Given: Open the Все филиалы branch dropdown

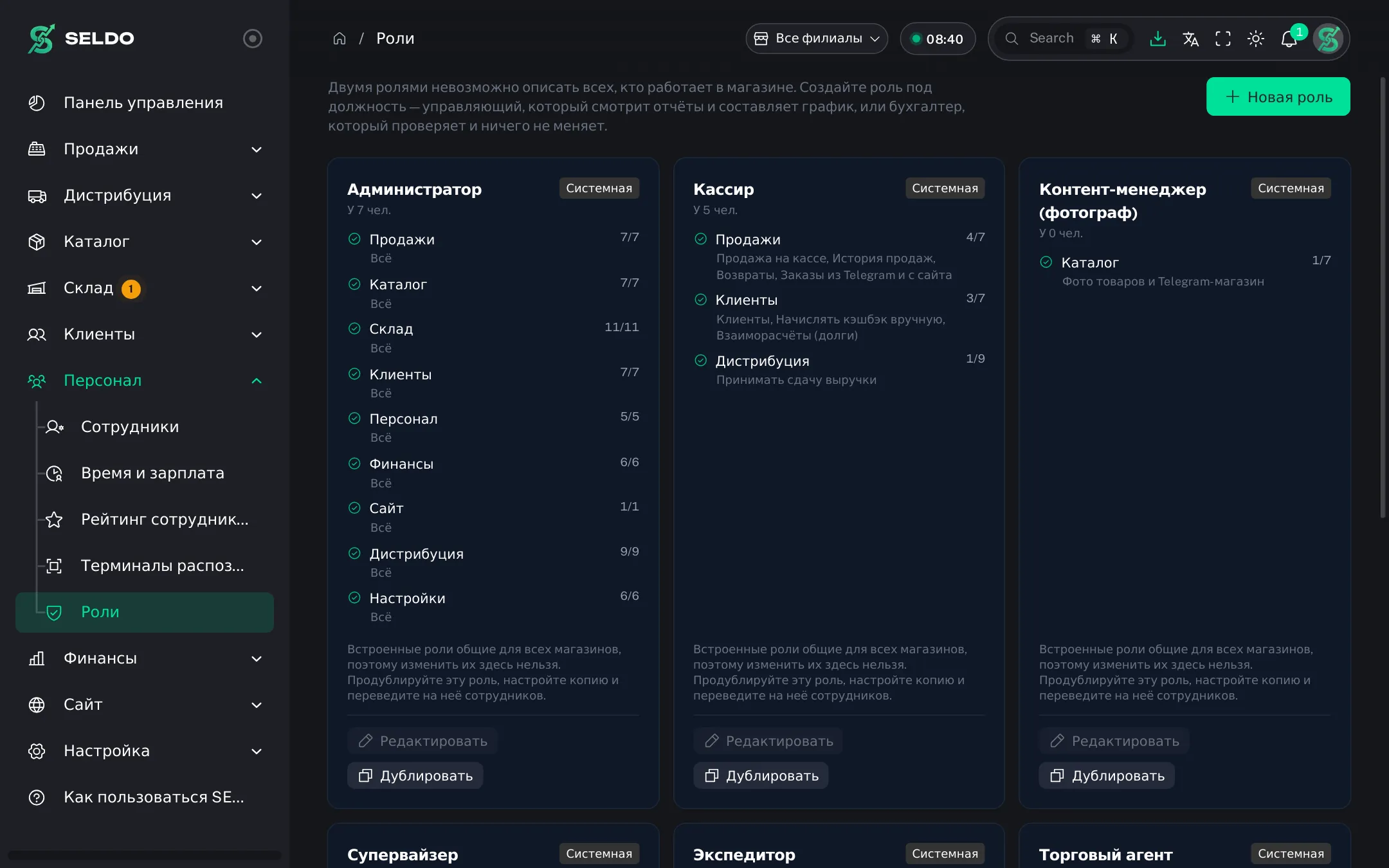Looking at the screenshot, I should pos(817,39).
